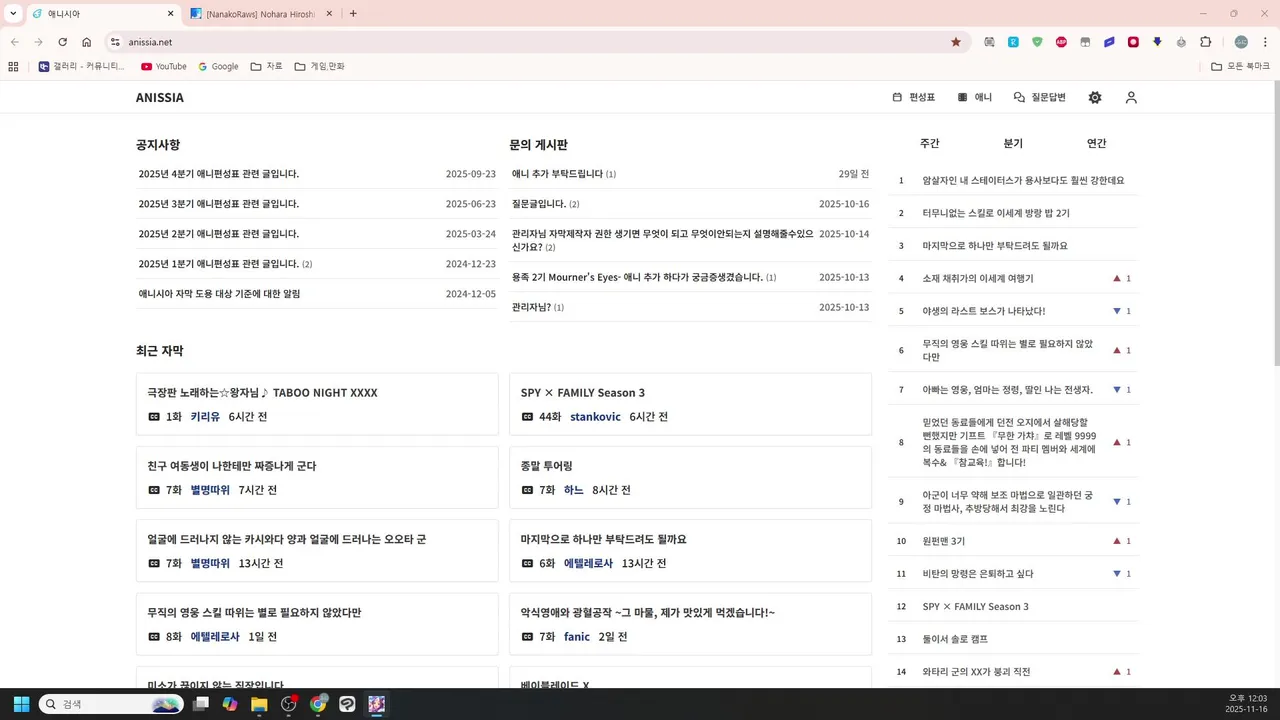
Task: Open a new browser tab
Action: (x=353, y=14)
